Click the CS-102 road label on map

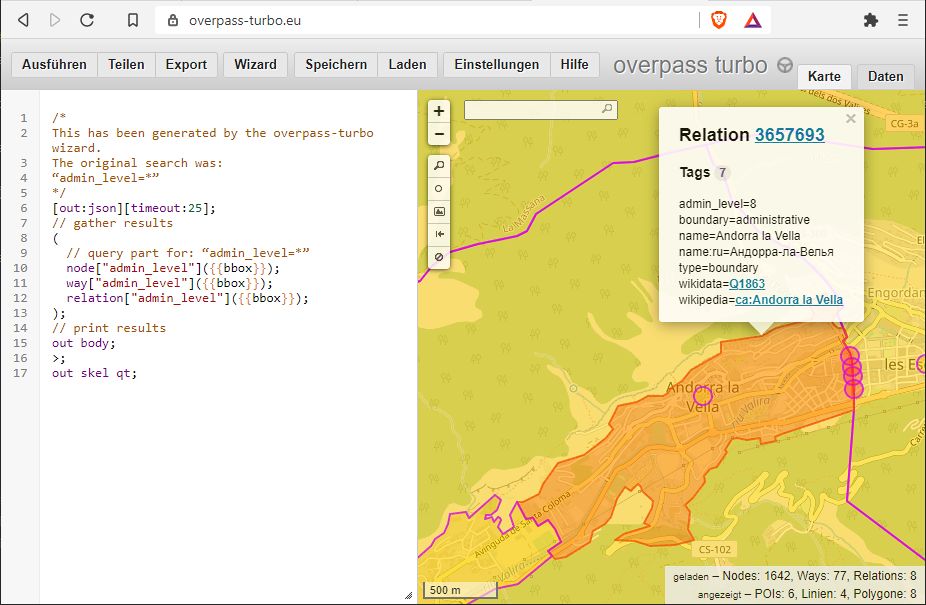coord(715,549)
